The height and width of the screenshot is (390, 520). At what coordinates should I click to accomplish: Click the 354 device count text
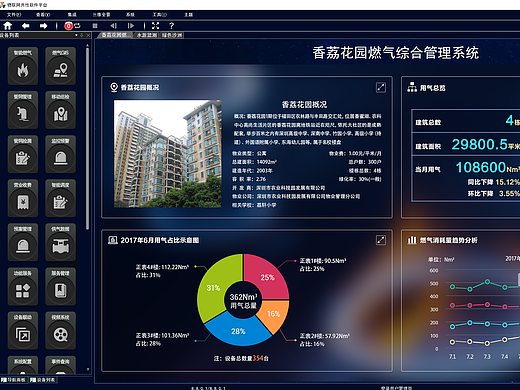coord(258,358)
